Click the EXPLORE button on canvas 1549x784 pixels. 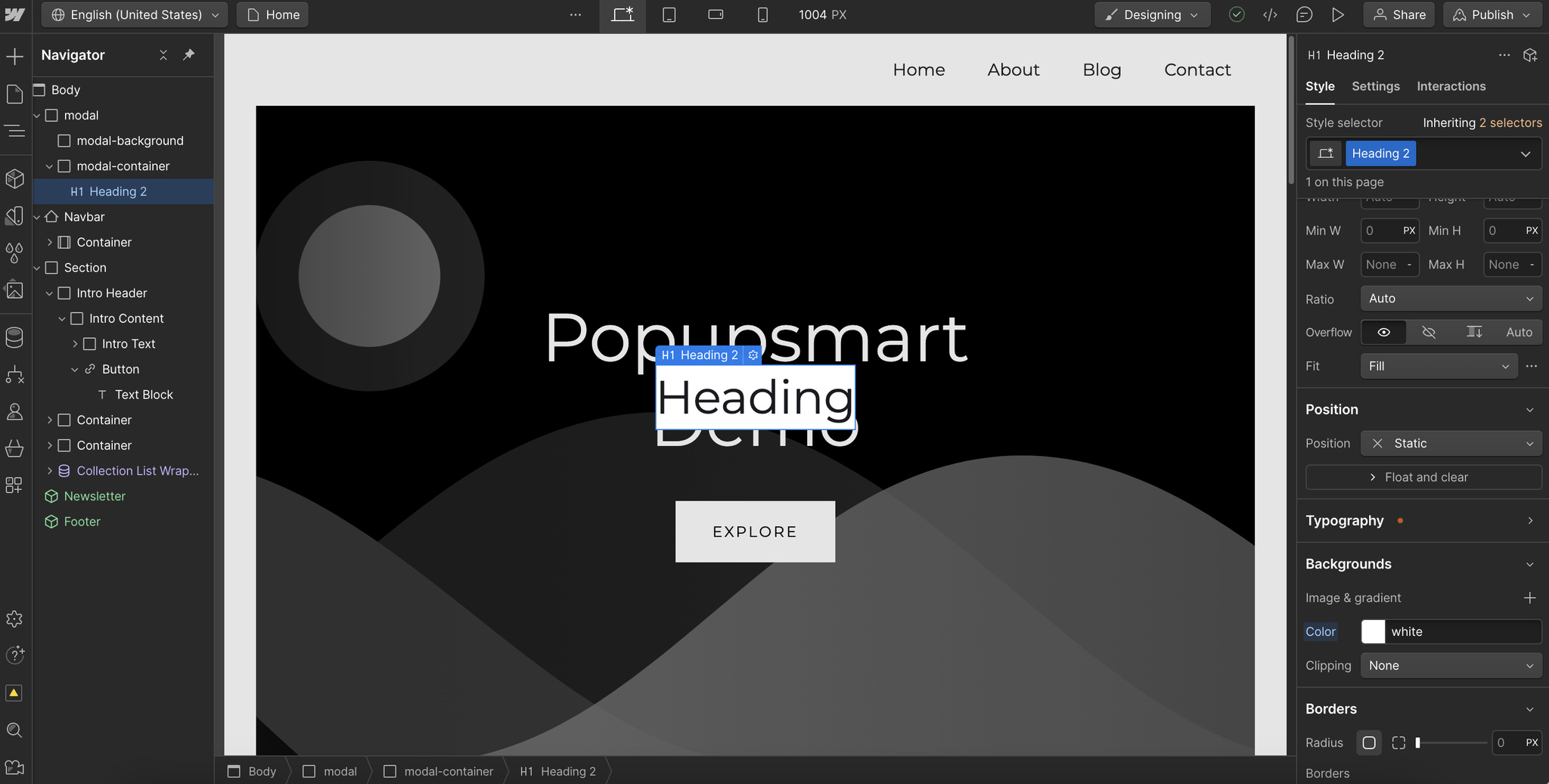coord(755,531)
